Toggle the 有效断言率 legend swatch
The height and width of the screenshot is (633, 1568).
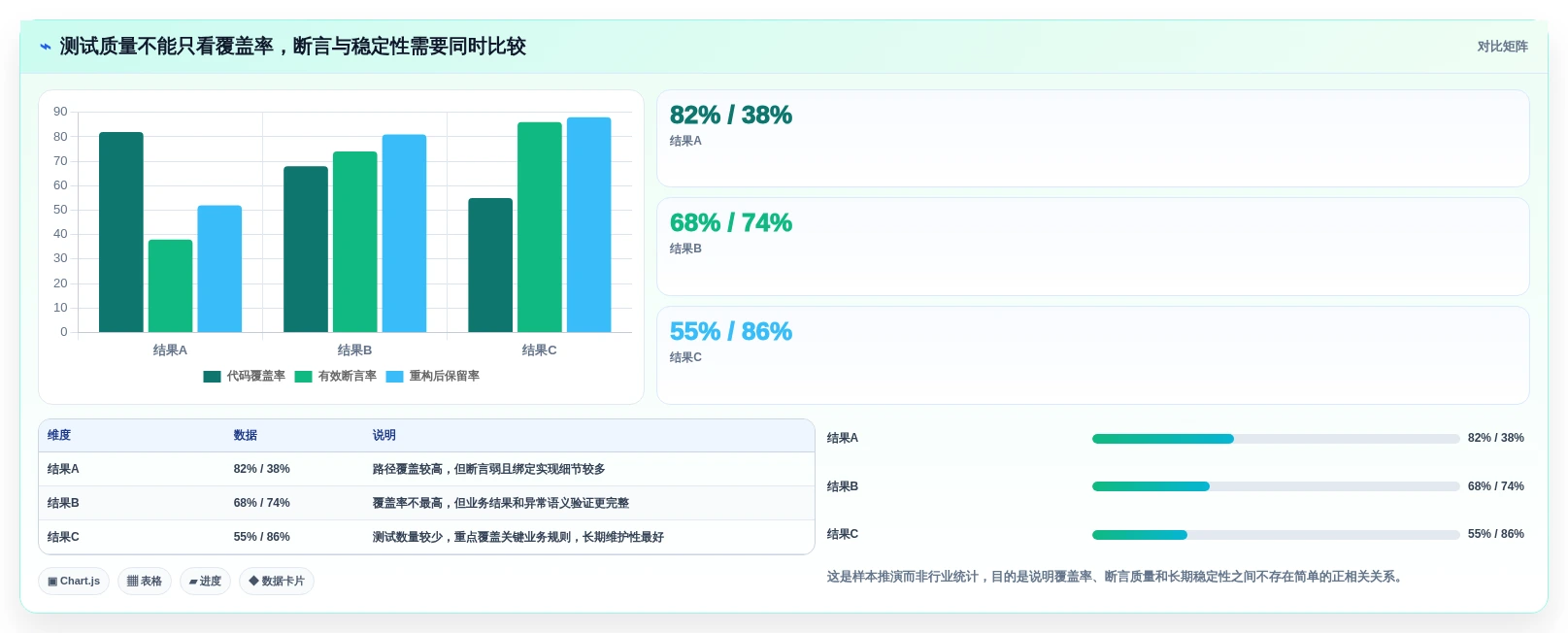(303, 377)
